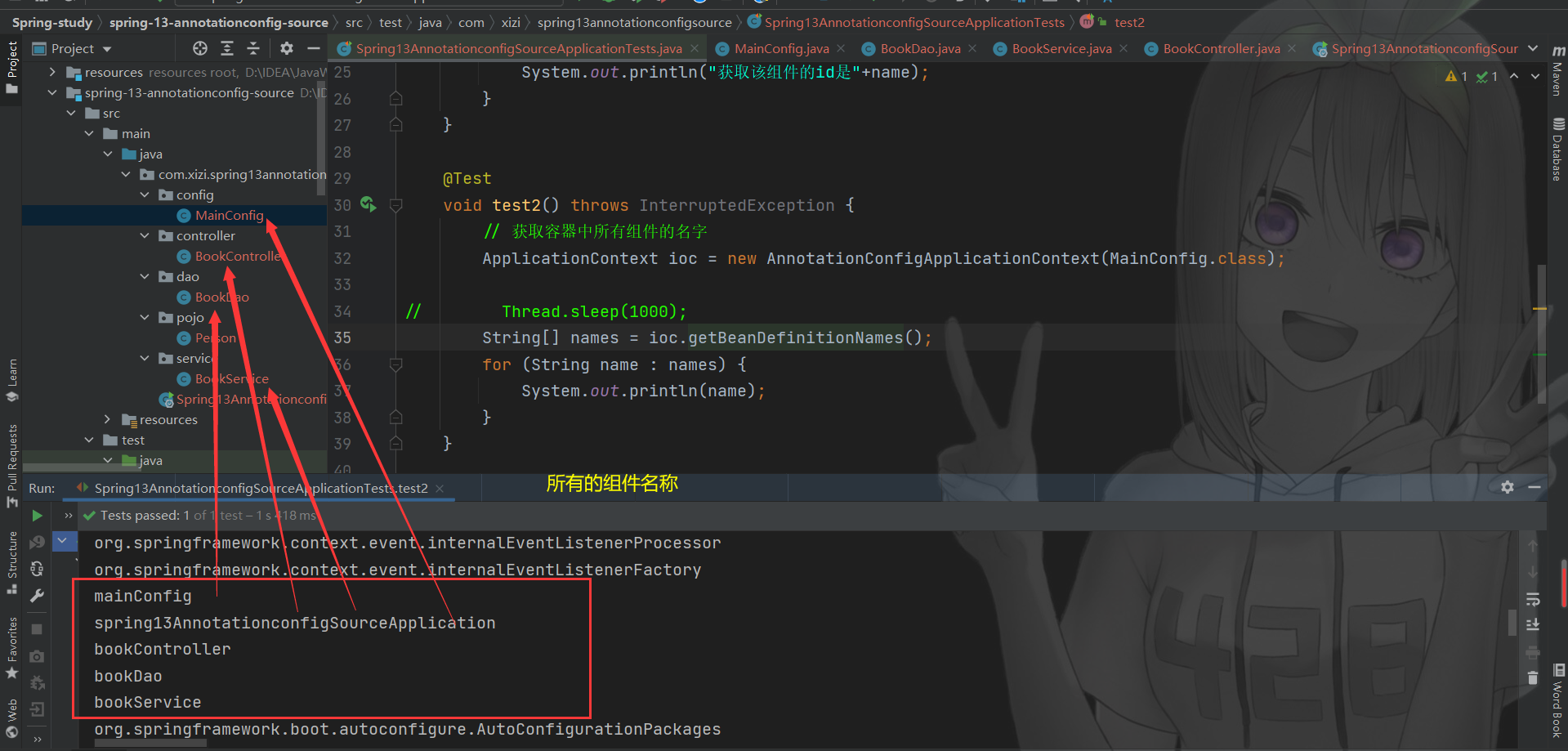Open the Web tool window

(11, 719)
